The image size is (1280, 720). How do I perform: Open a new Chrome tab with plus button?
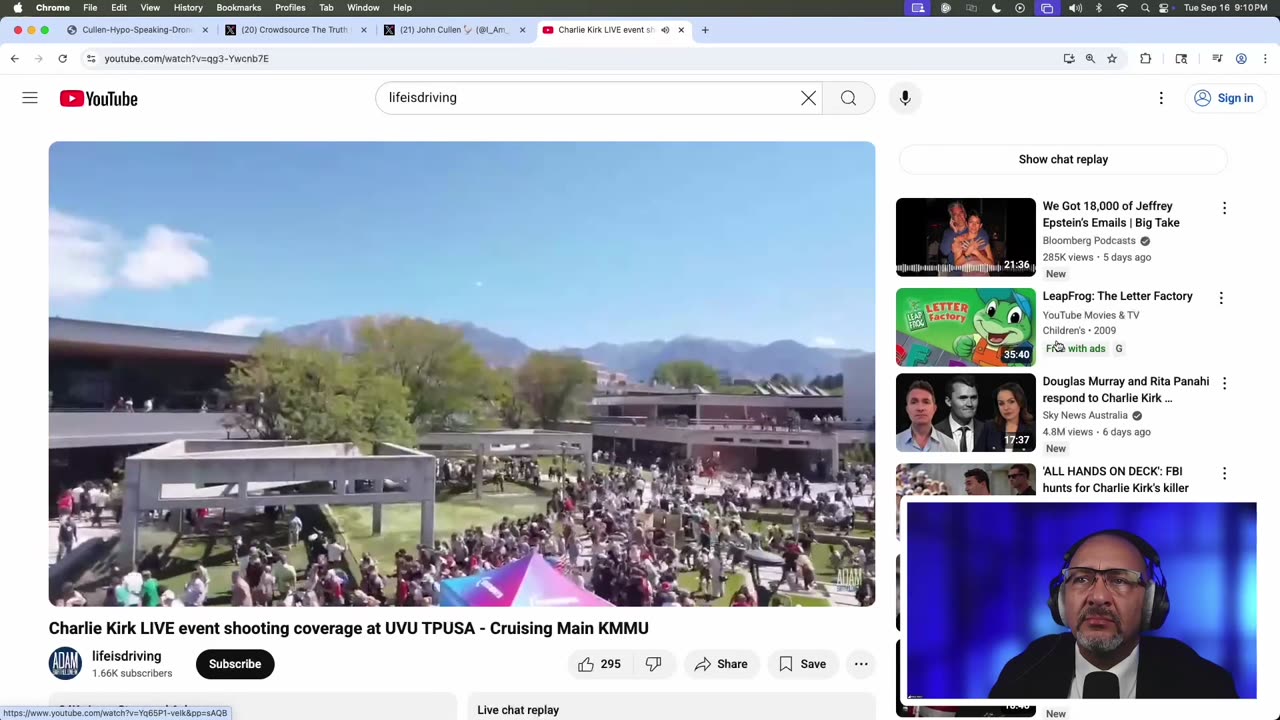(x=705, y=30)
